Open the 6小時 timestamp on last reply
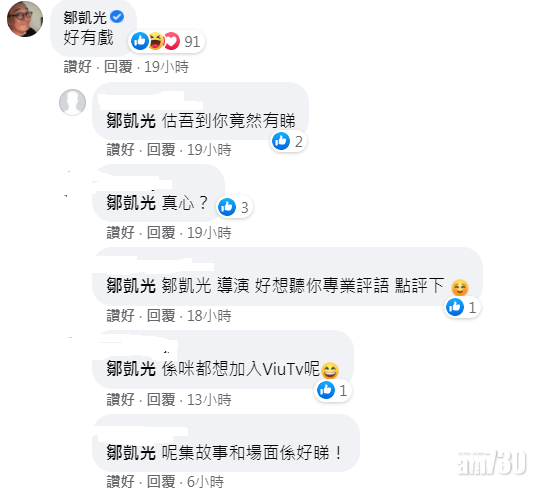The image size is (547, 494). (205, 482)
